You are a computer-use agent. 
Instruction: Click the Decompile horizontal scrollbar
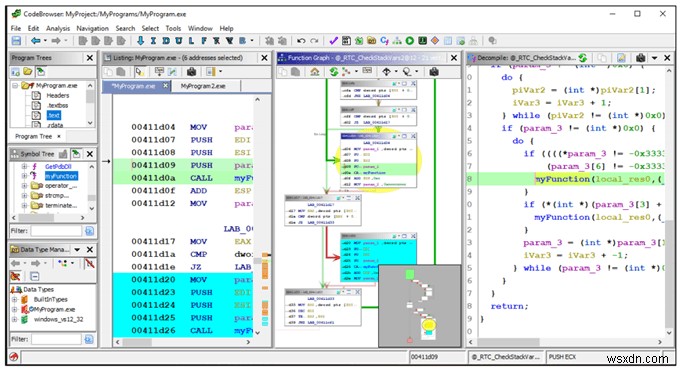565,342
